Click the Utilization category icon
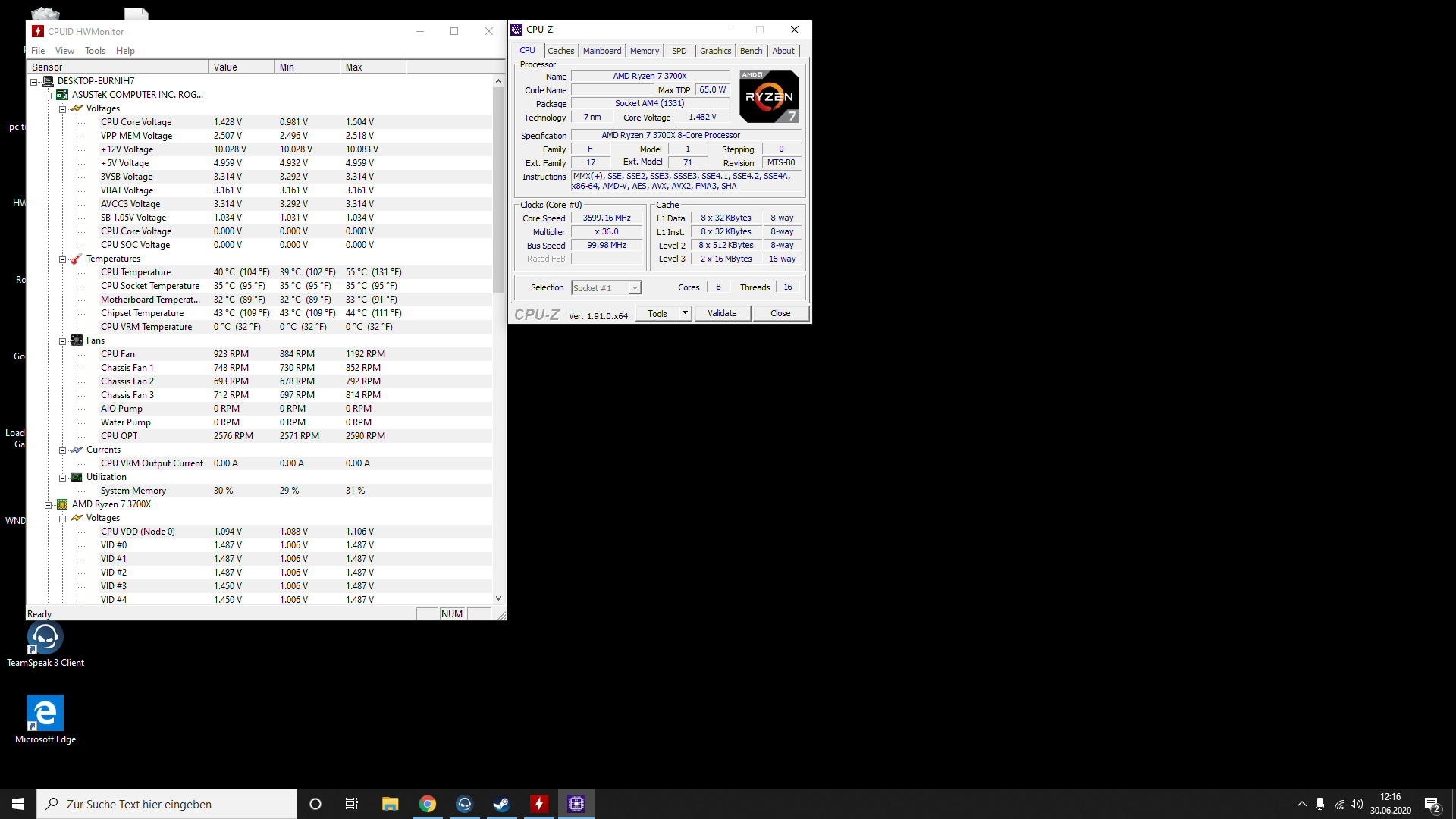 77,477
